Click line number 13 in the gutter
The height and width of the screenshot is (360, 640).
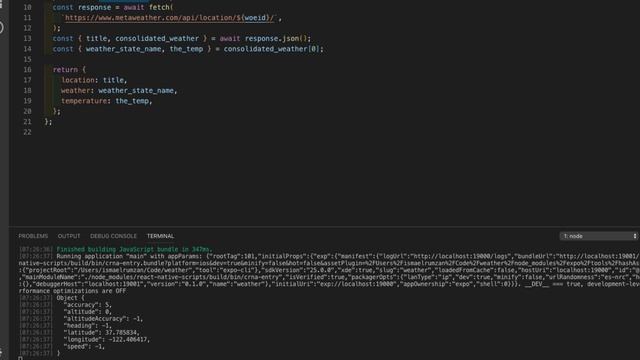(27, 38)
